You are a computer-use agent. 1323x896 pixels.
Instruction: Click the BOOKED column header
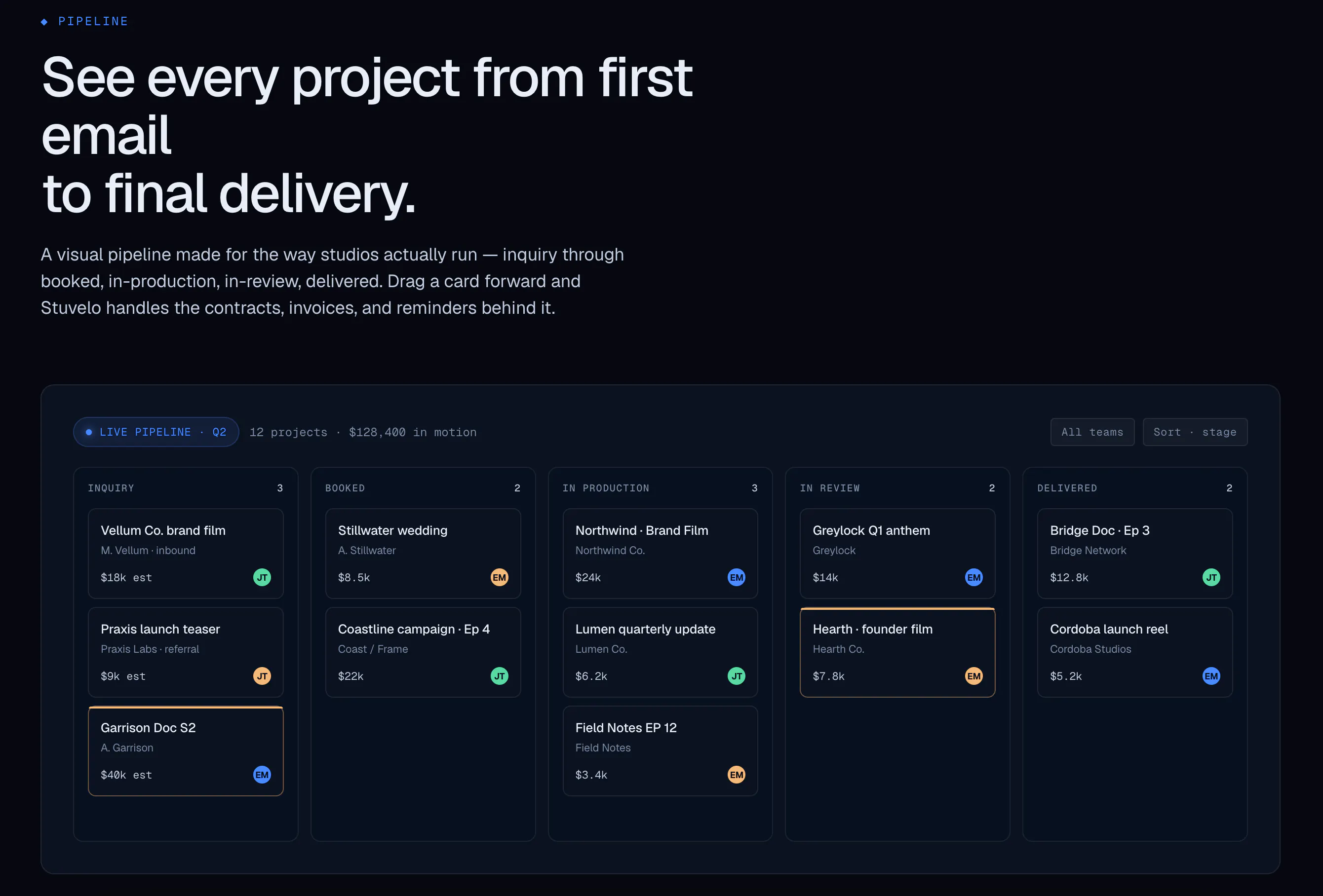tap(345, 488)
